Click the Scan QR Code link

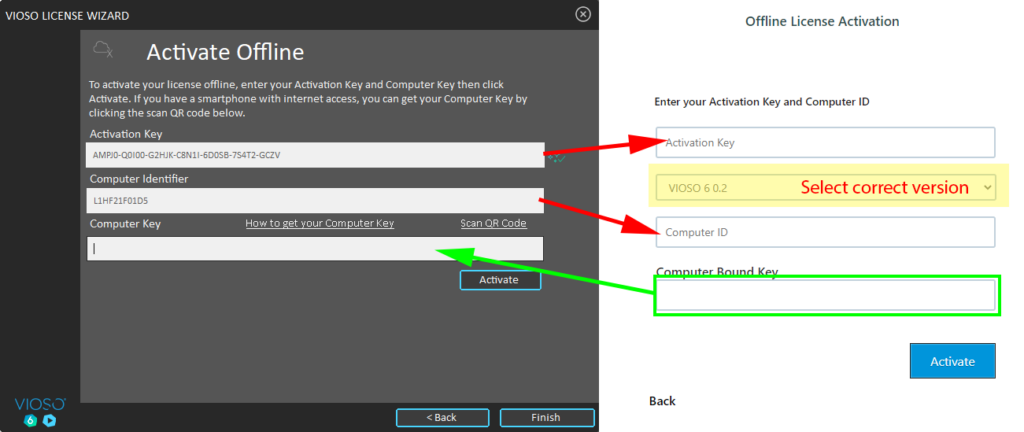coord(493,224)
